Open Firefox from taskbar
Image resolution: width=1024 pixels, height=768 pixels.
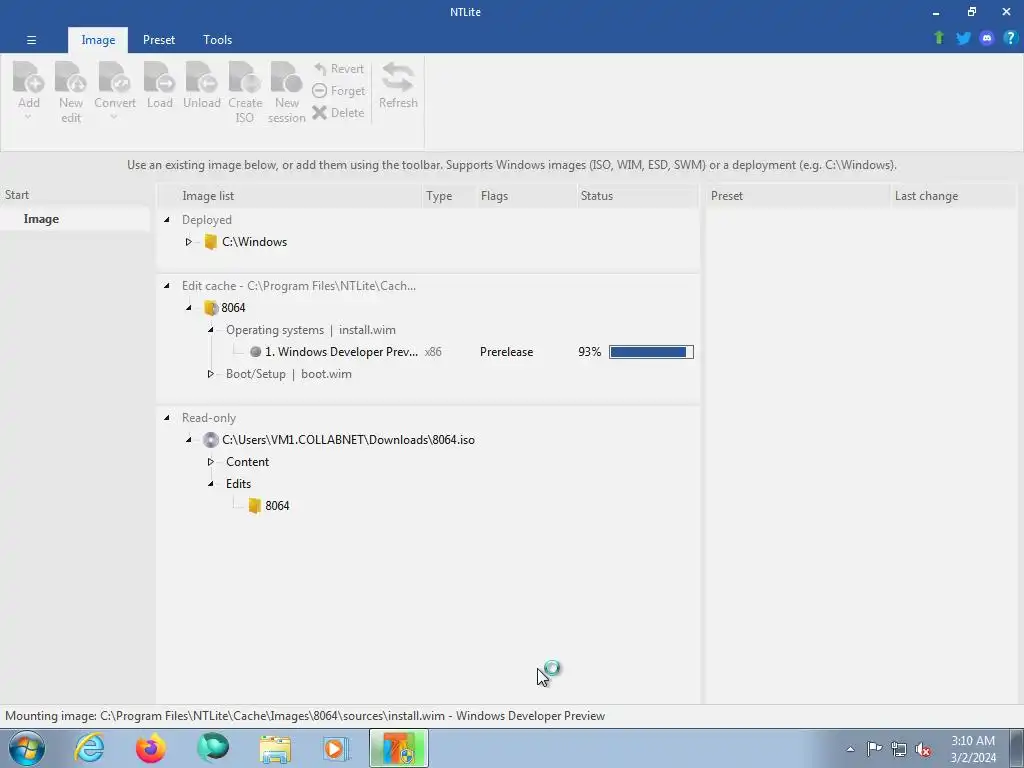point(150,748)
